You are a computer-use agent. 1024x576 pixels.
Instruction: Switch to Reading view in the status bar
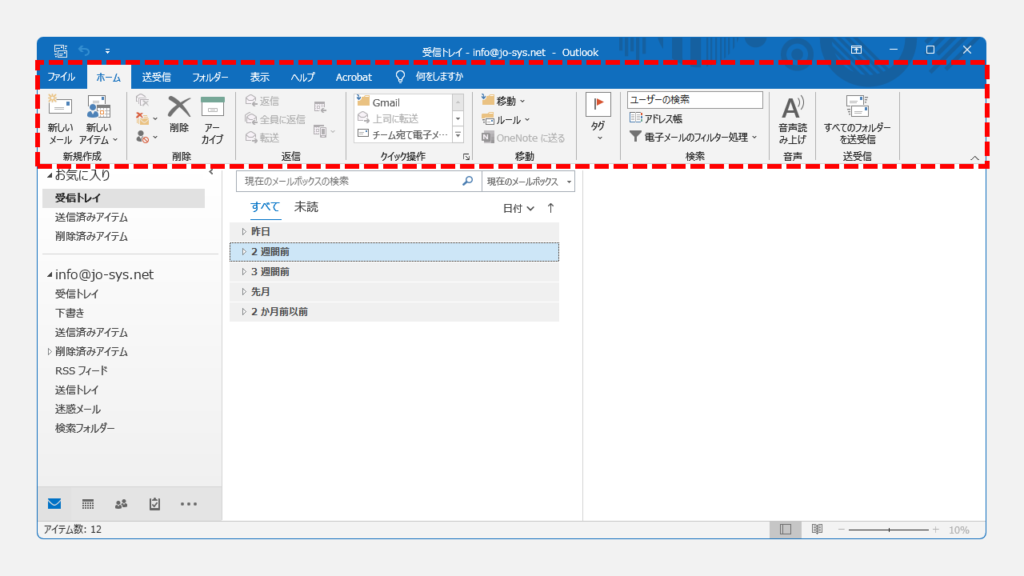pyautogui.click(x=817, y=529)
